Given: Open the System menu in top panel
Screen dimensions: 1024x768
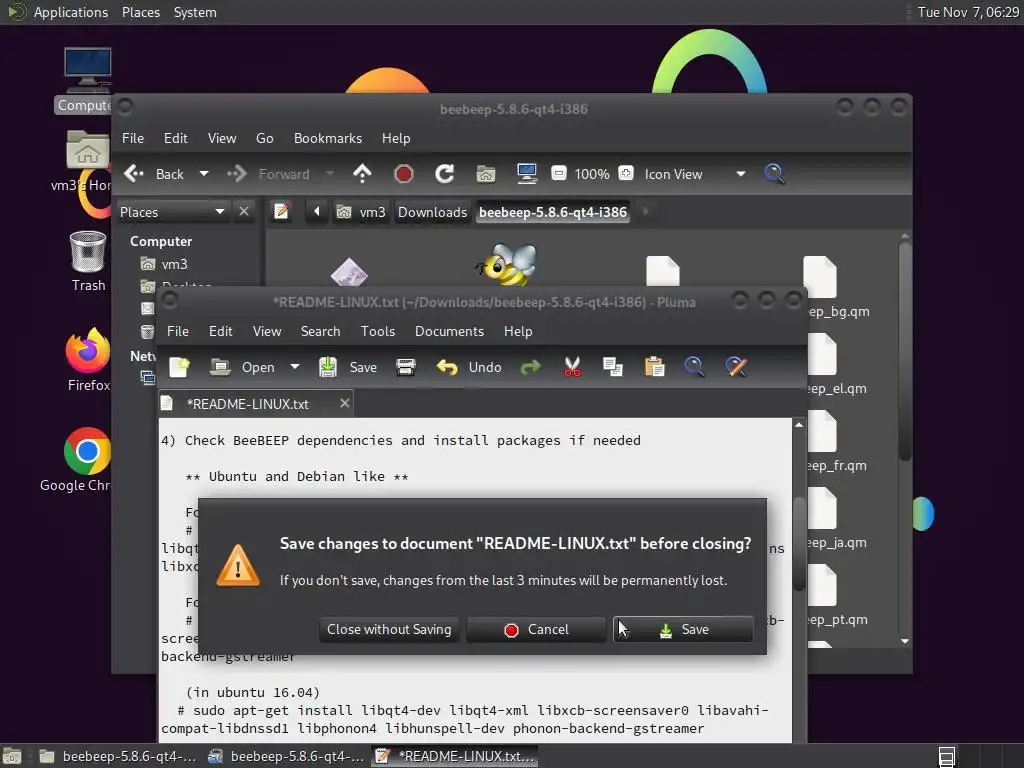Looking at the screenshot, I should click(195, 12).
